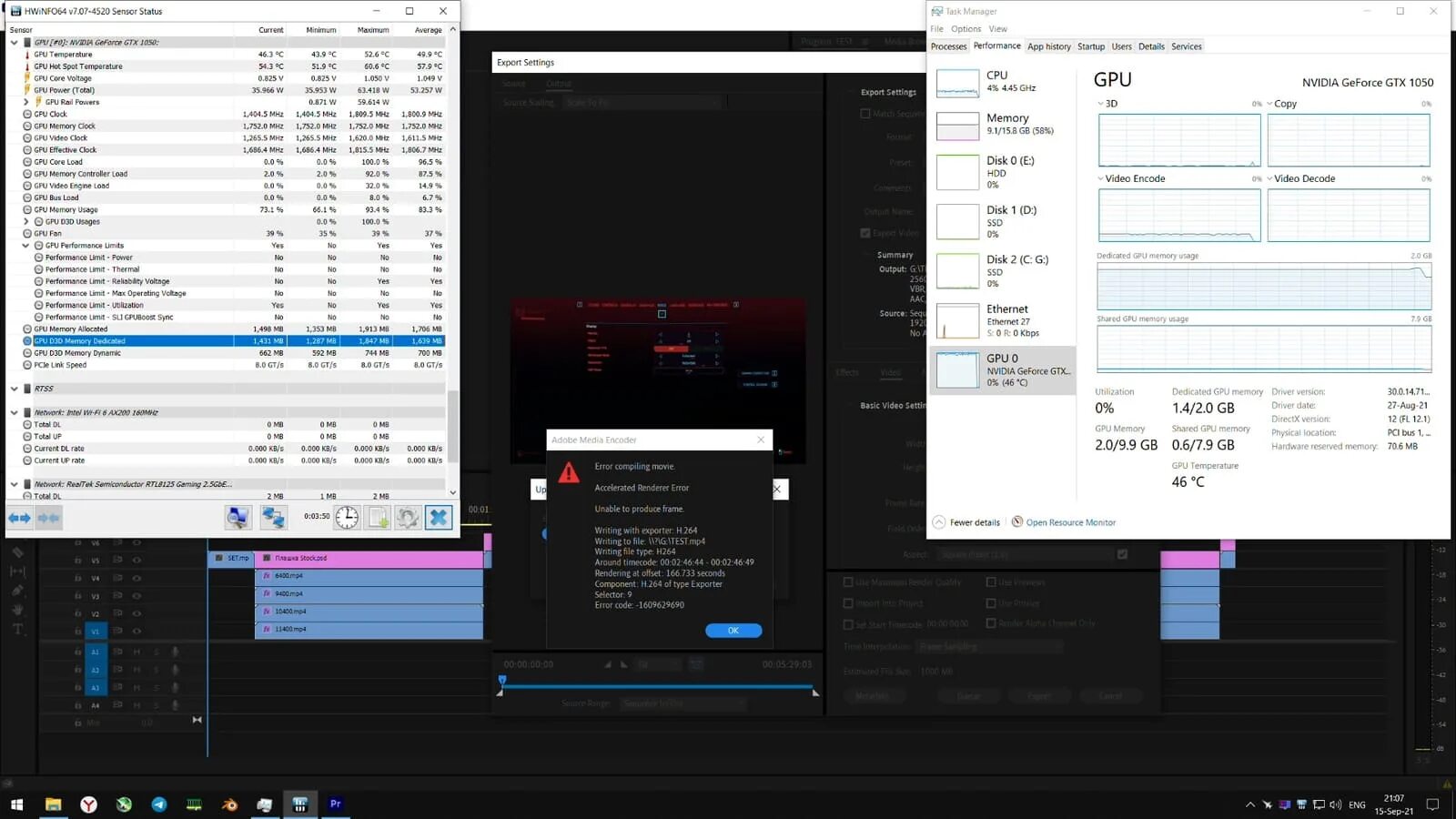Toggle lock on video track V4
The width and height of the screenshot is (1456, 819).
78,579
